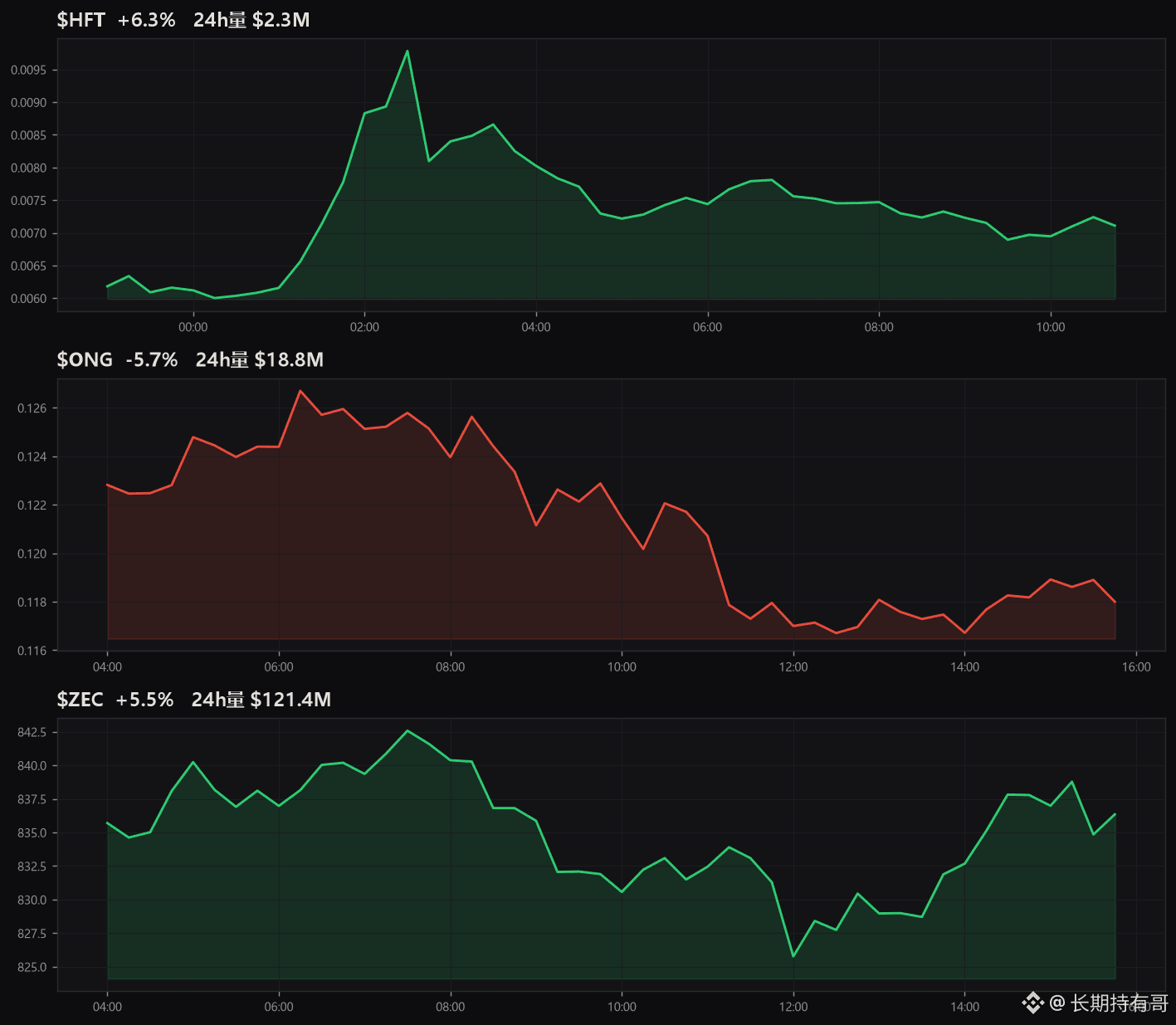Choose the 840.0 price label on ZEC axis
Viewport: 1176px width, 1025px height.
click(x=32, y=766)
